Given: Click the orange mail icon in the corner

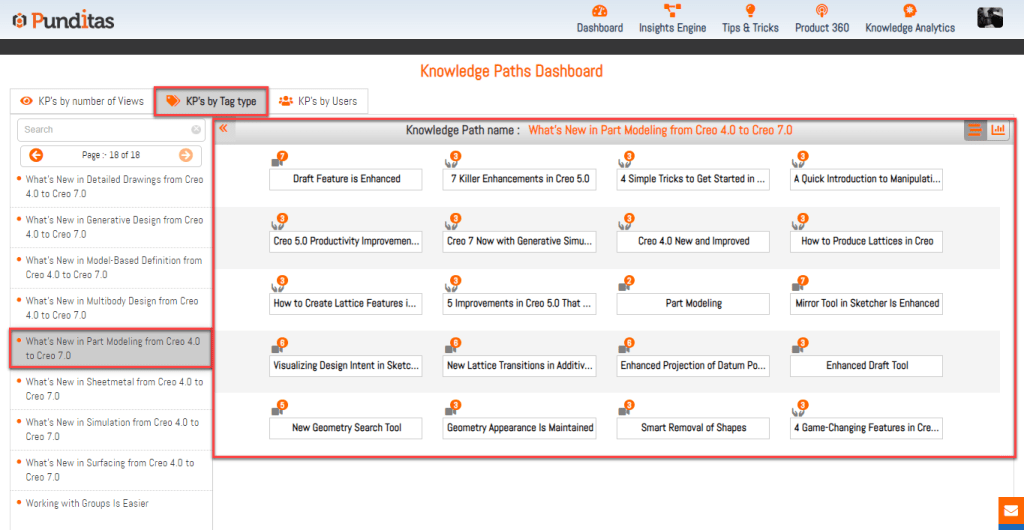Looking at the screenshot, I should point(1010,513).
